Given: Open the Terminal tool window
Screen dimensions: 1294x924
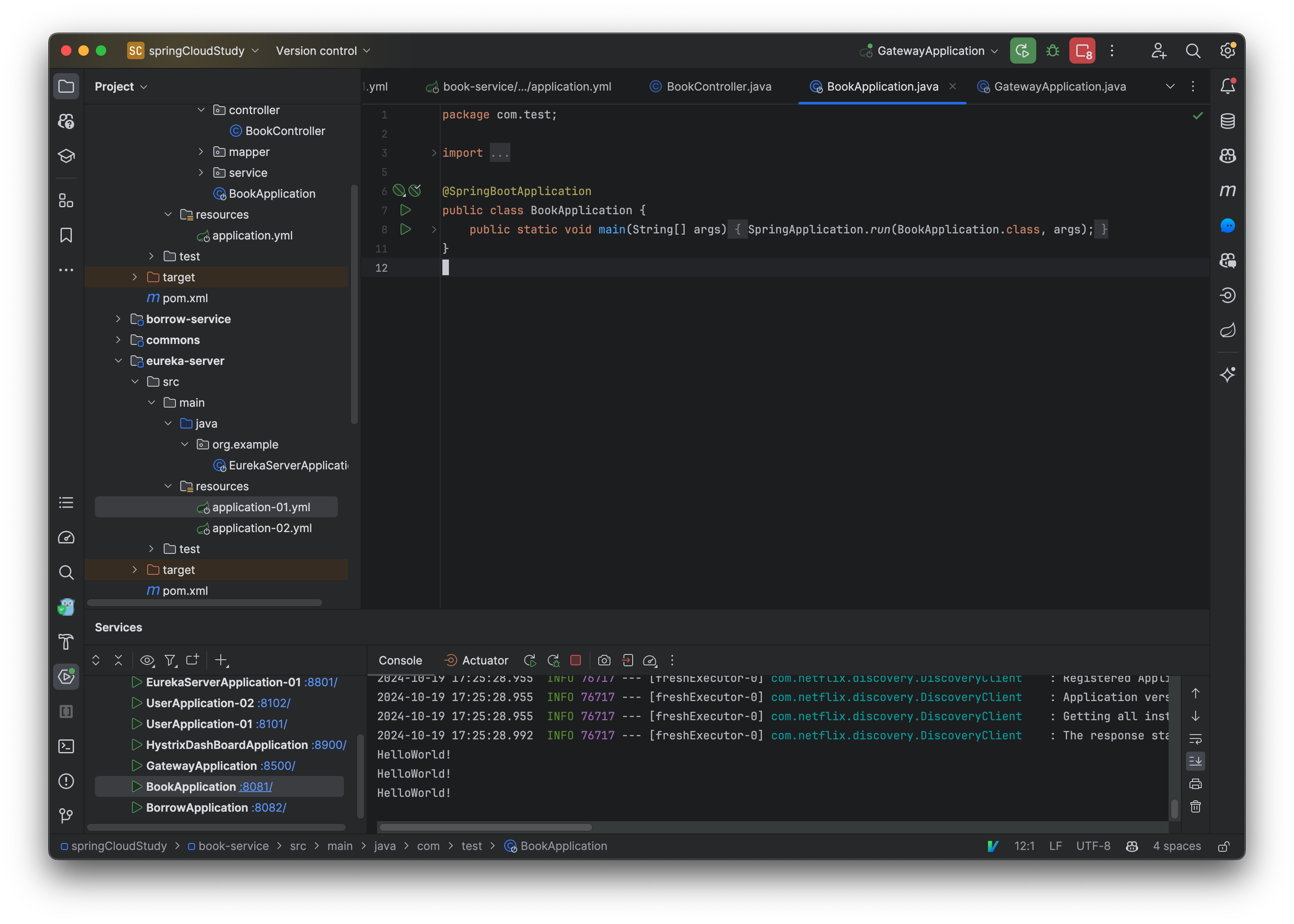Looking at the screenshot, I should pos(66,746).
